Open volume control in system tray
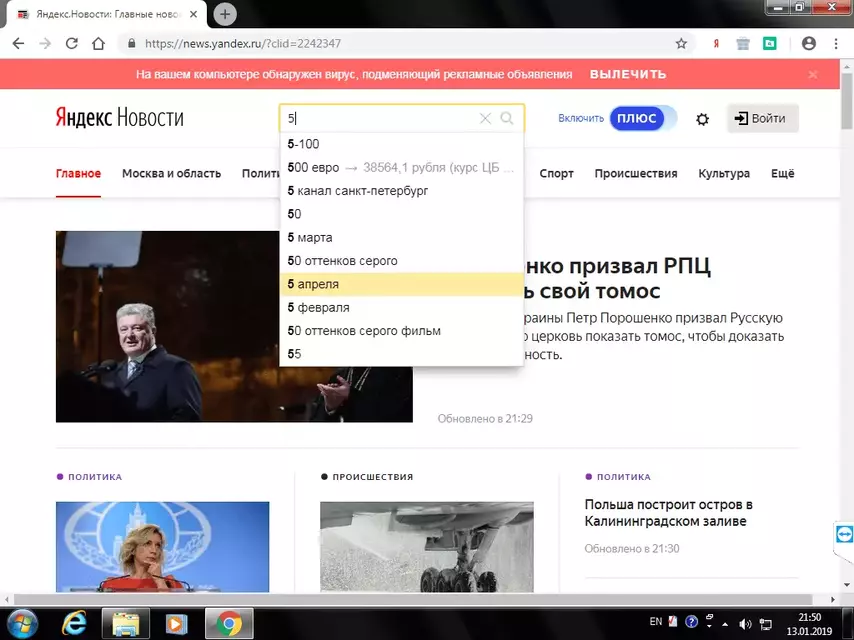The image size is (854, 640). (745, 624)
